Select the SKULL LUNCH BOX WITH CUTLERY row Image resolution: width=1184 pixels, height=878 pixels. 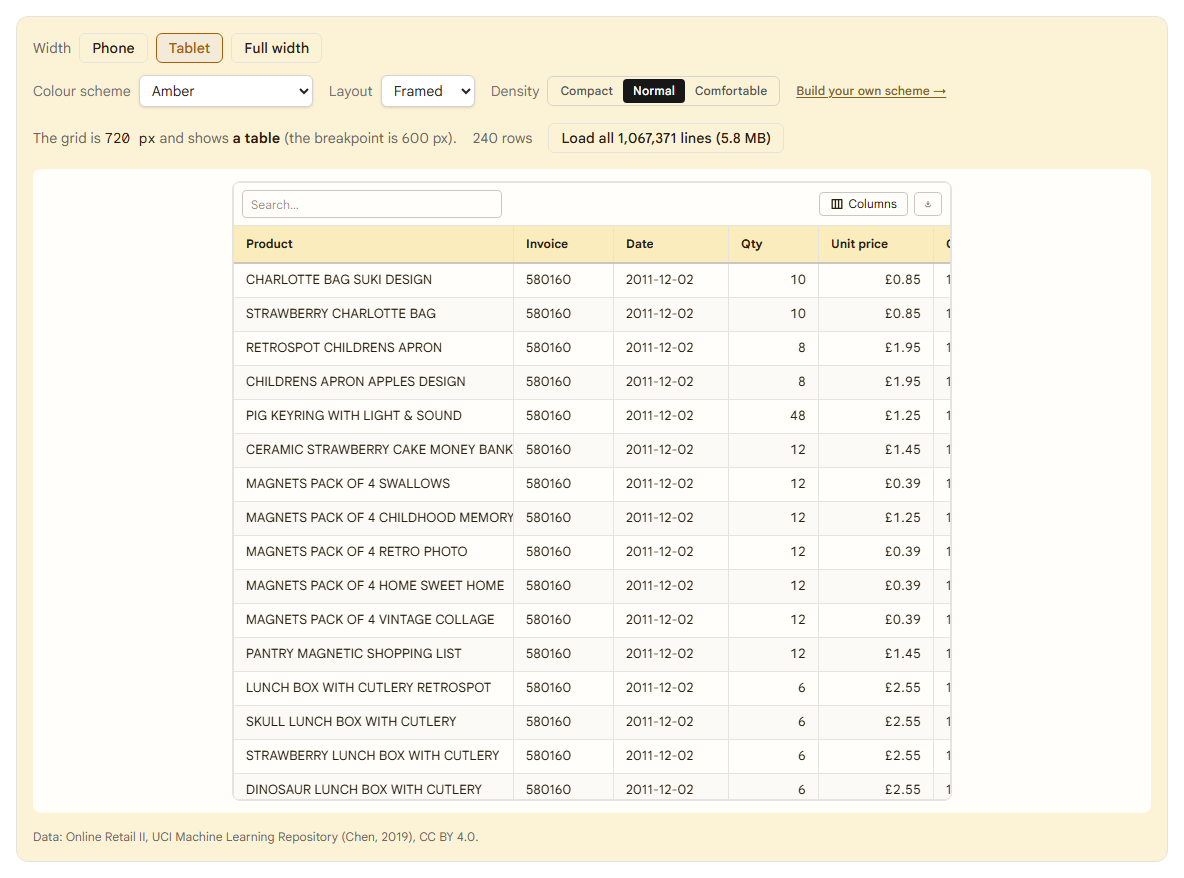(x=592, y=722)
